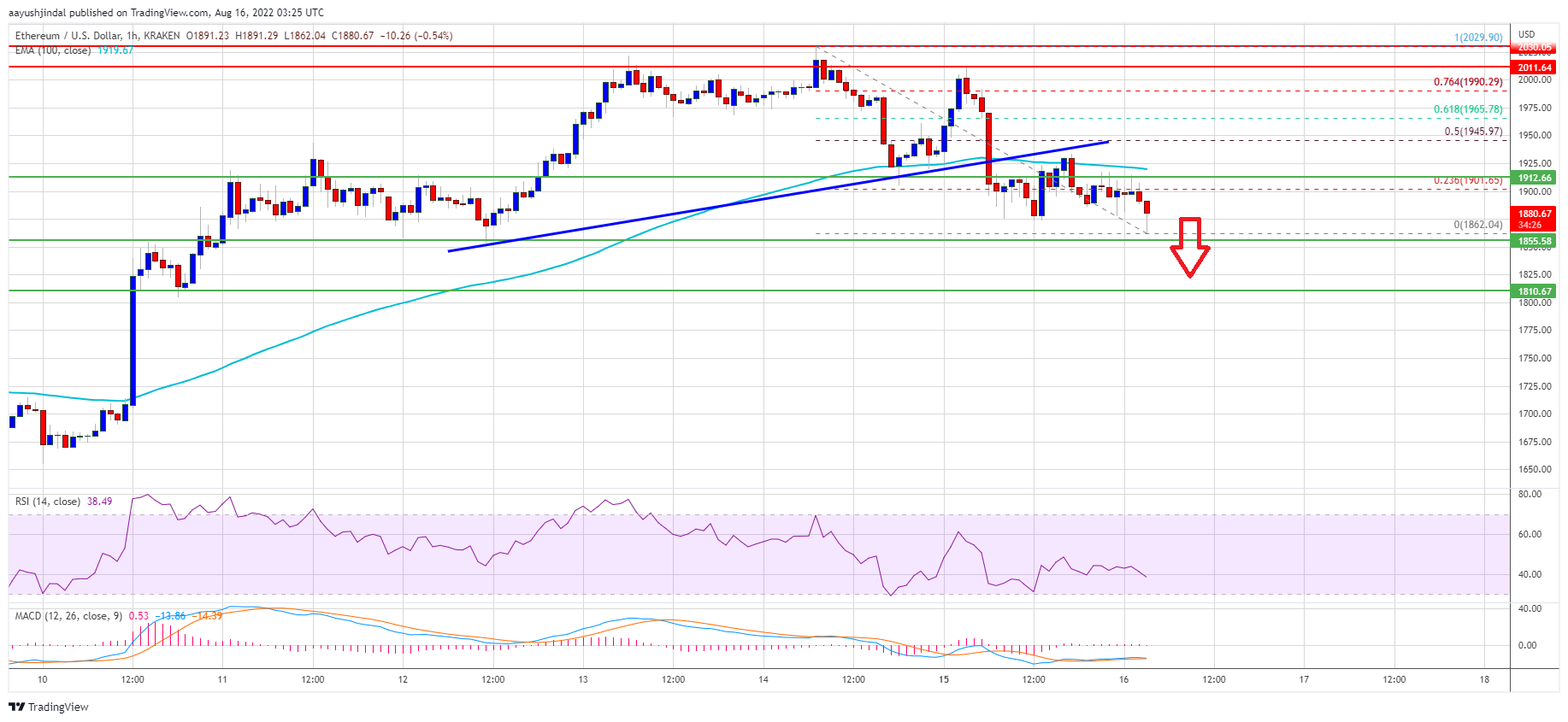Click the green 1810.67 support price tag

(1534, 291)
